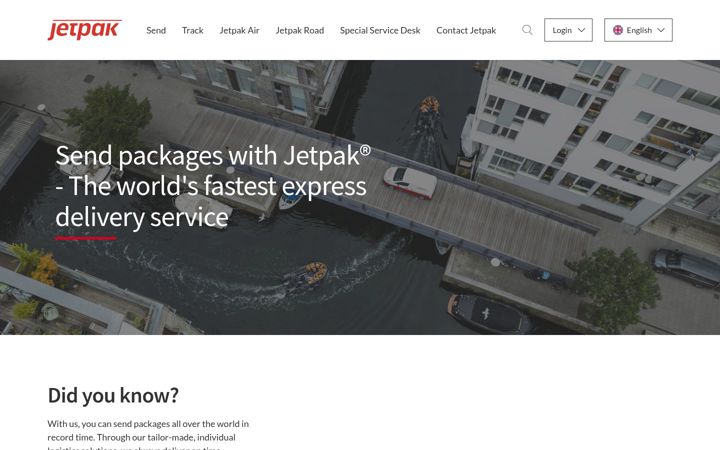720x450 pixels.
Task: Go to the Track page
Action: tap(192, 30)
